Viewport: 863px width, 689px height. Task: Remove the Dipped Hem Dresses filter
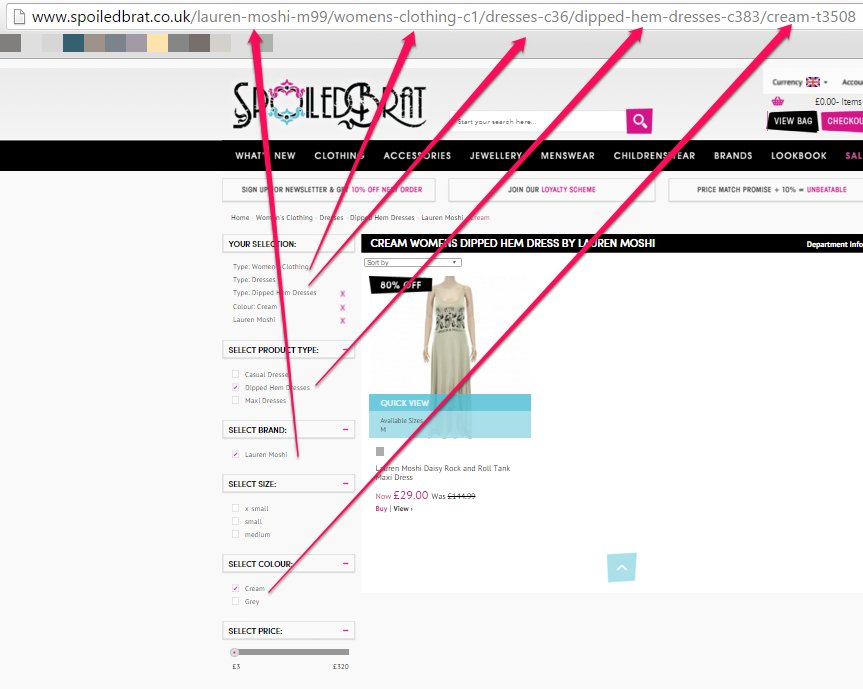tap(342, 294)
